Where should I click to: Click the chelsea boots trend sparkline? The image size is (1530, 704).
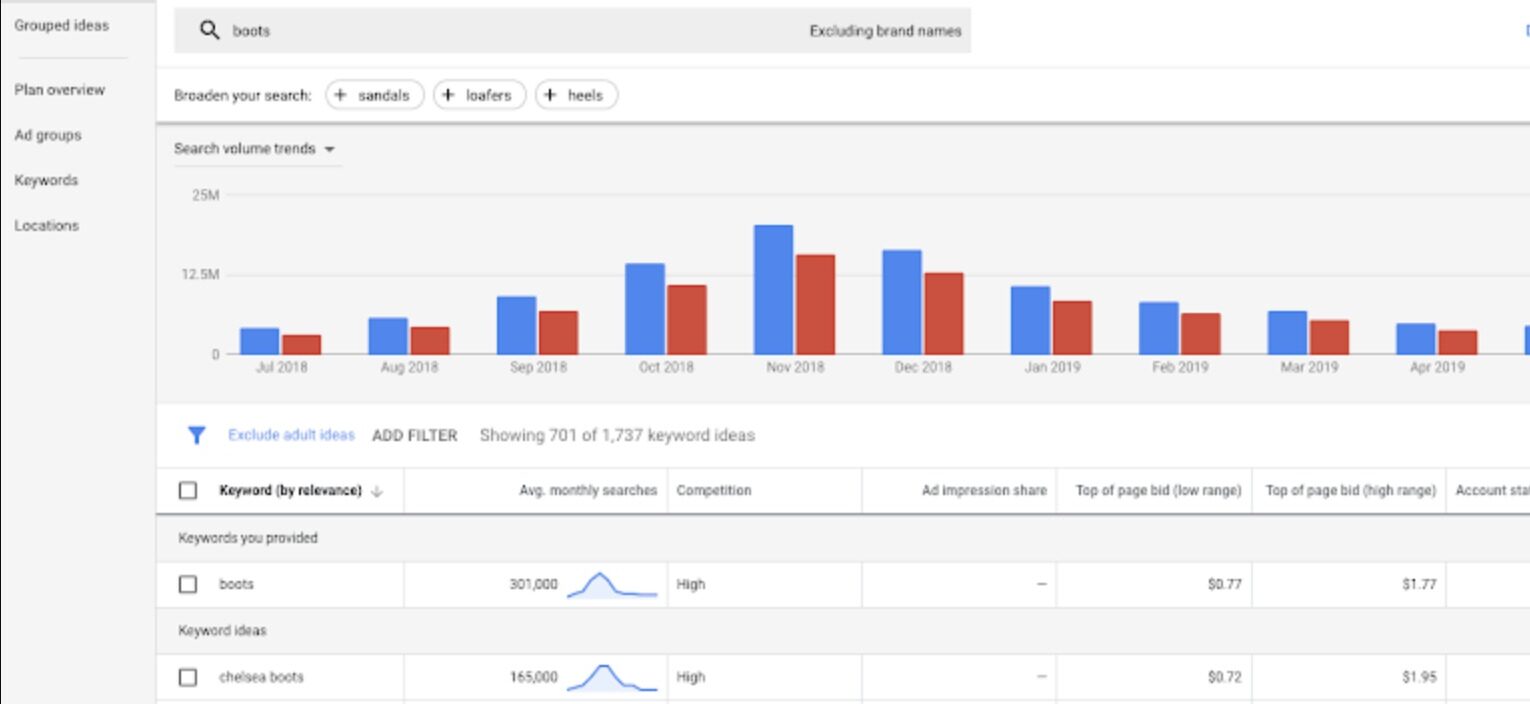point(611,677)
